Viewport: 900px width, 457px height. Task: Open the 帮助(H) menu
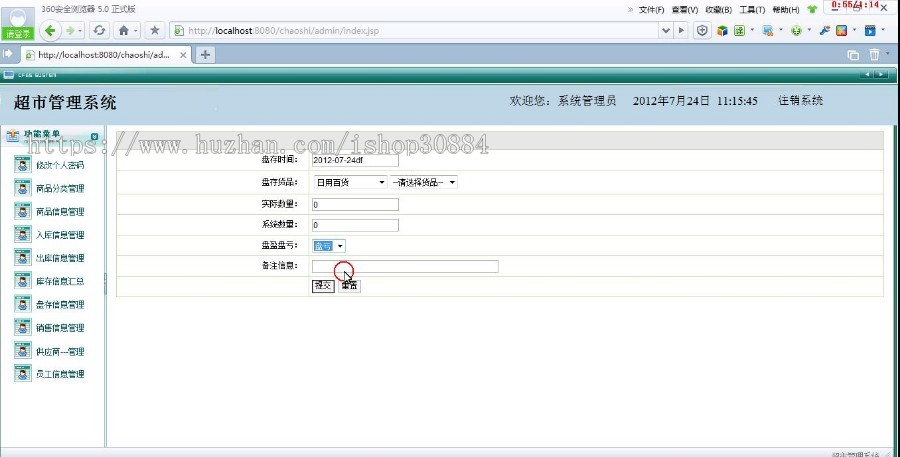pyautogui.click(x=786, y=10)
